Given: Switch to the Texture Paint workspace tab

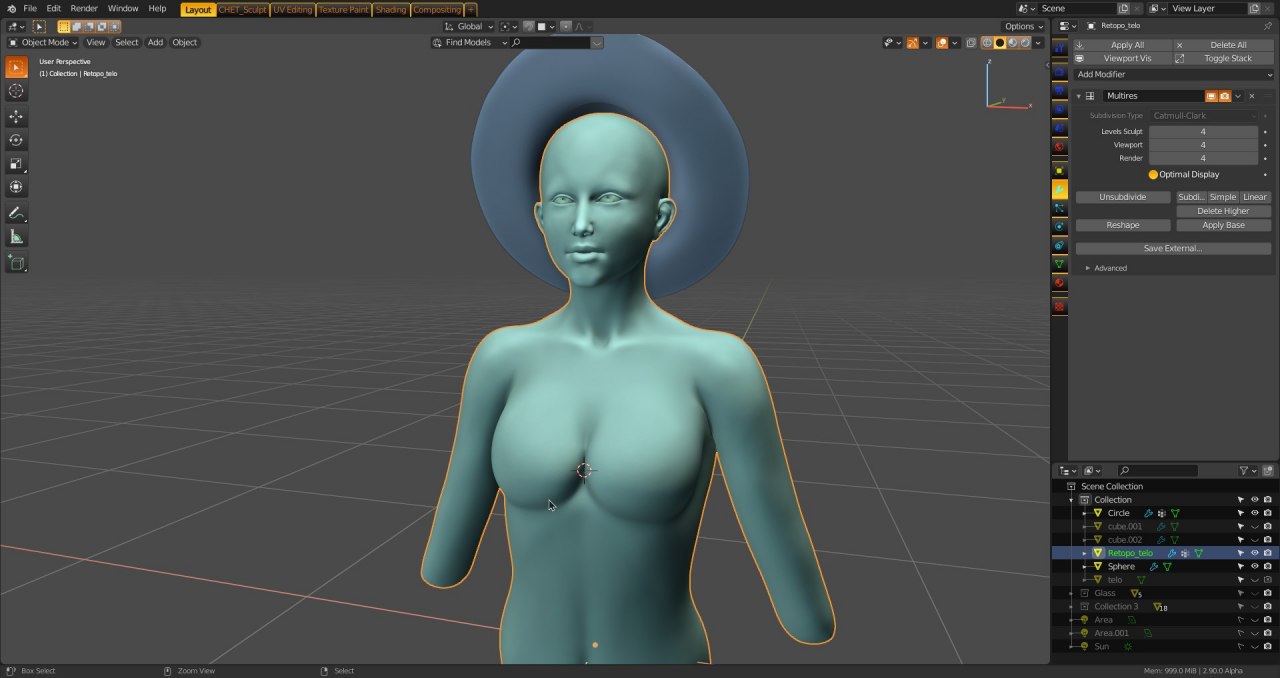Looking at the screenshot, I should coord(343,10).
